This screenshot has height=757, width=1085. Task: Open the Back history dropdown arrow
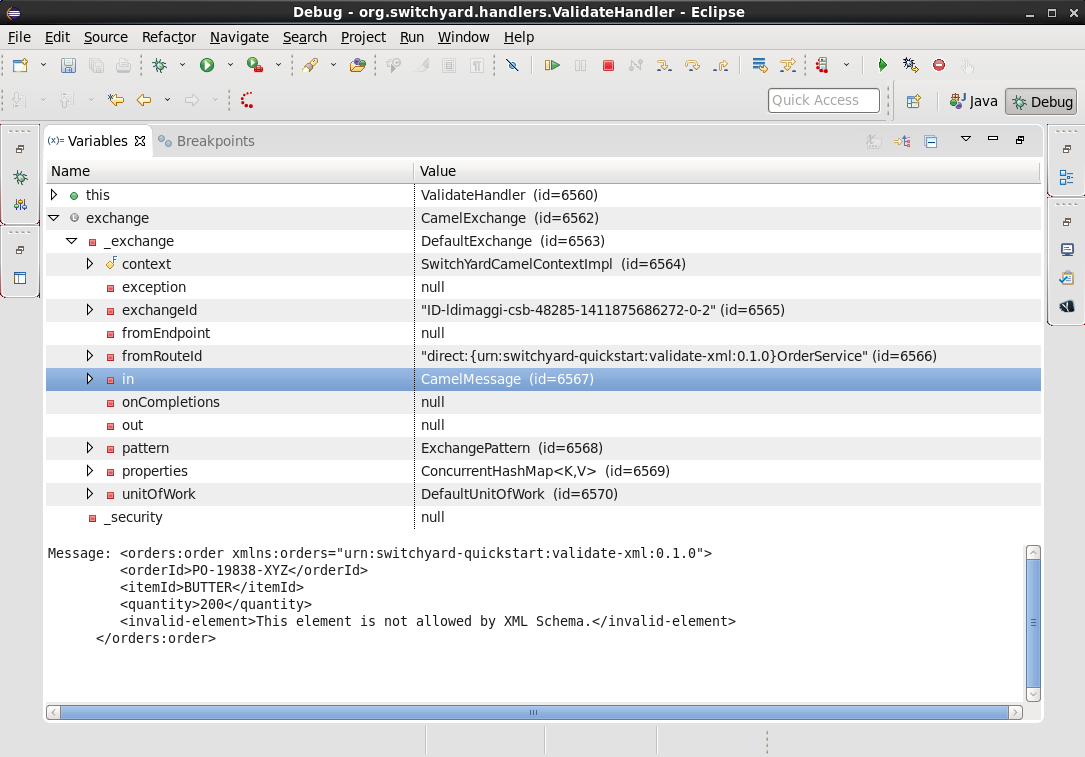167,100
